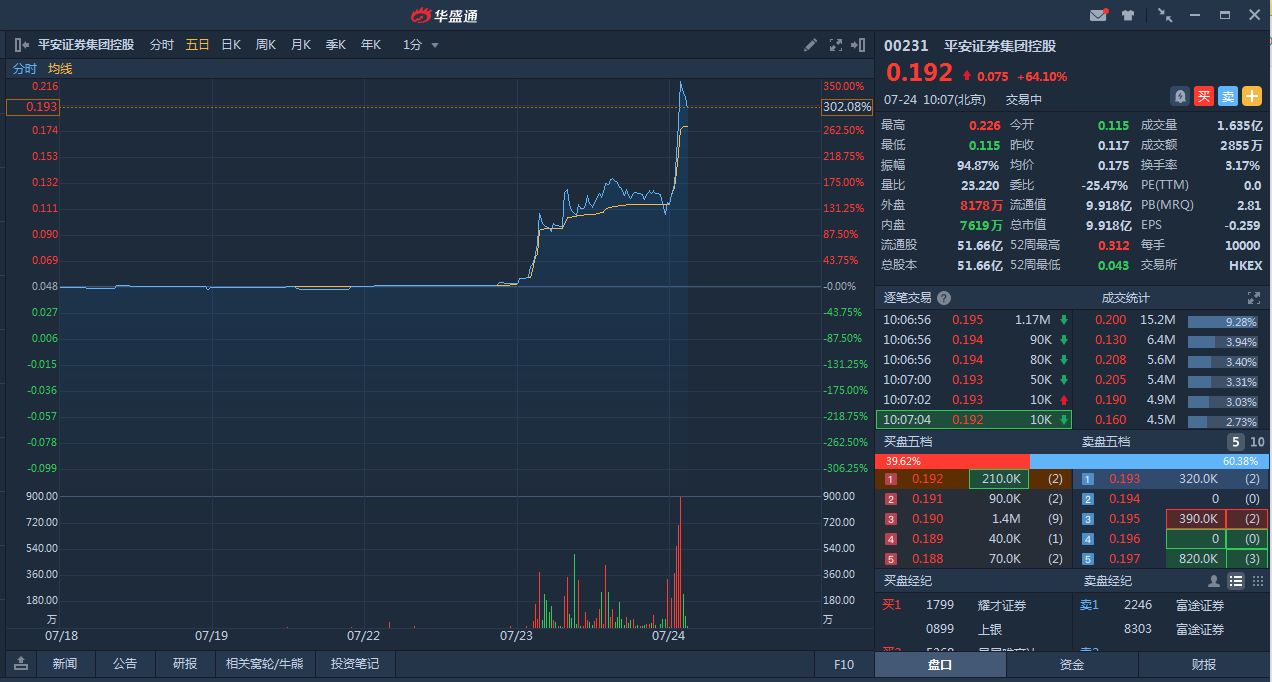Click bid level 3 price 0.190
The image size is (1272, 682).
[927, 519]
